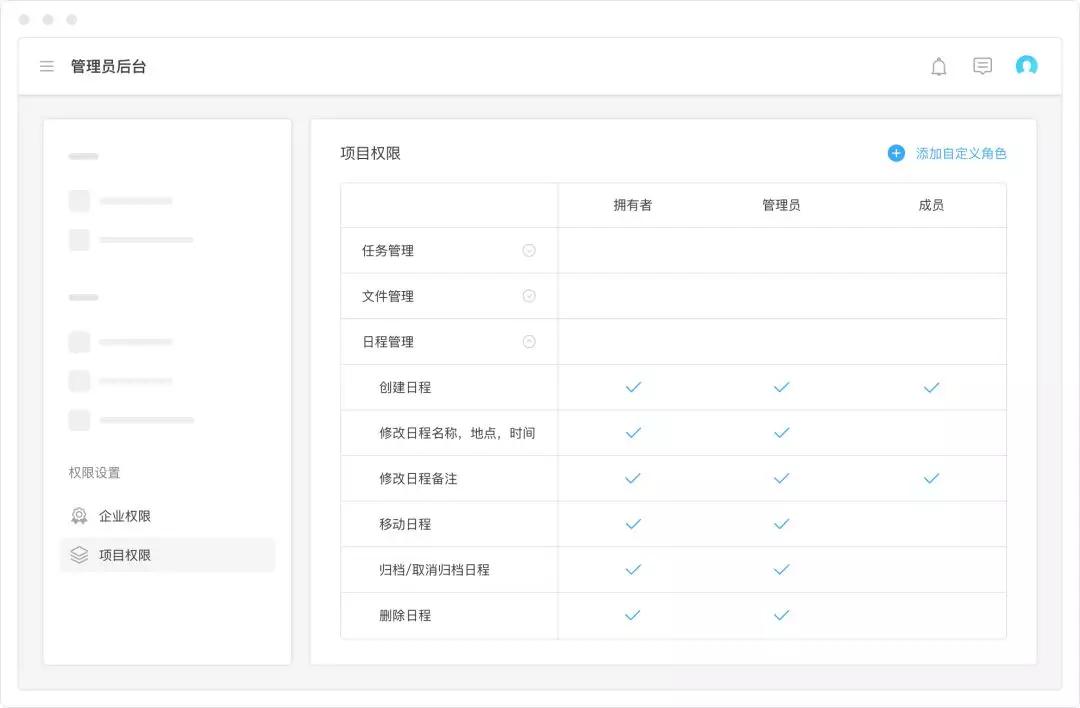Expand the 文件管理 section
1080x708 pixels.
coord(529,296)
